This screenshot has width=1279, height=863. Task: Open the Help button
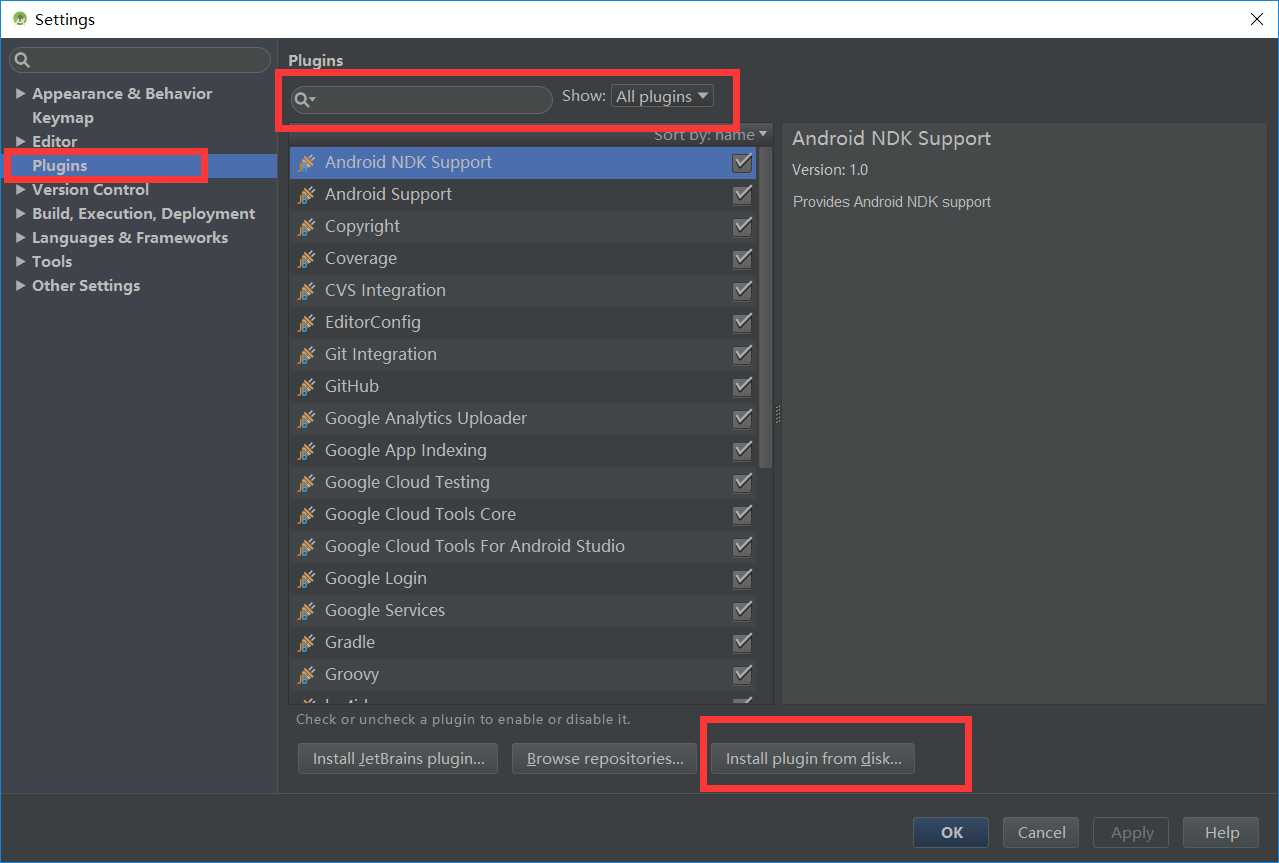1221,832
